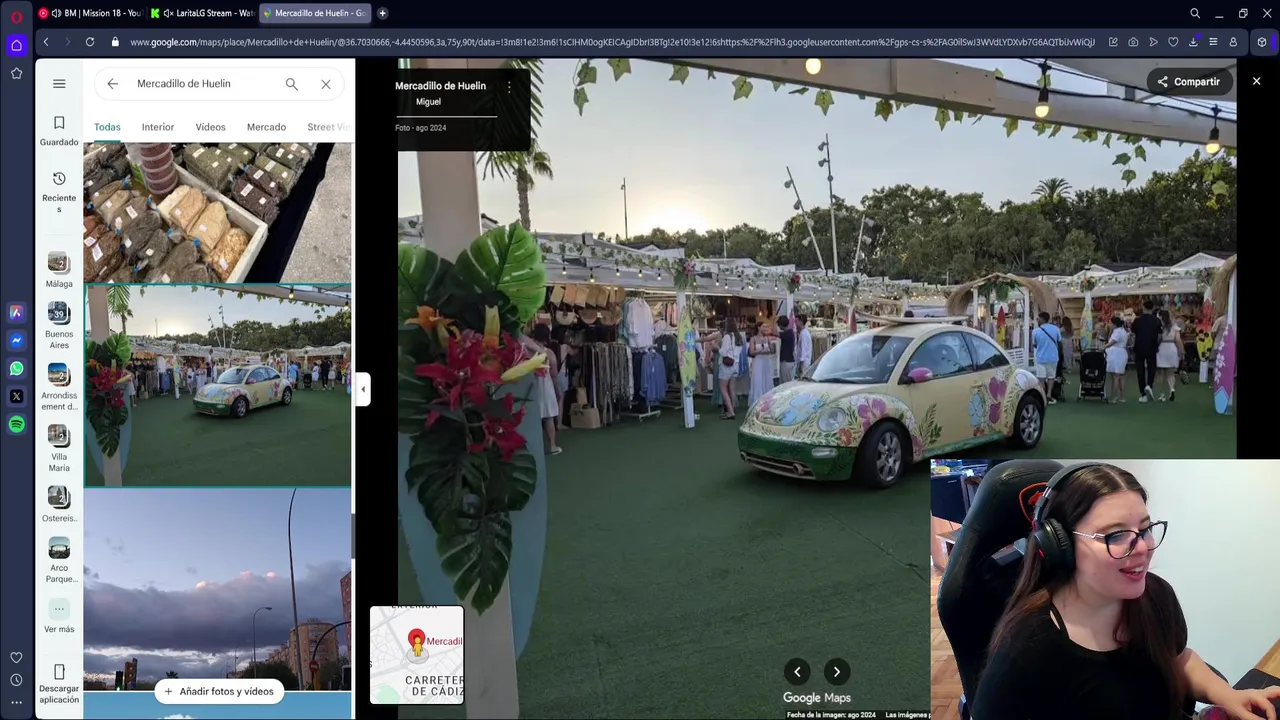
Task: Click the Miguel contributor name
Action: coord(428,102)
